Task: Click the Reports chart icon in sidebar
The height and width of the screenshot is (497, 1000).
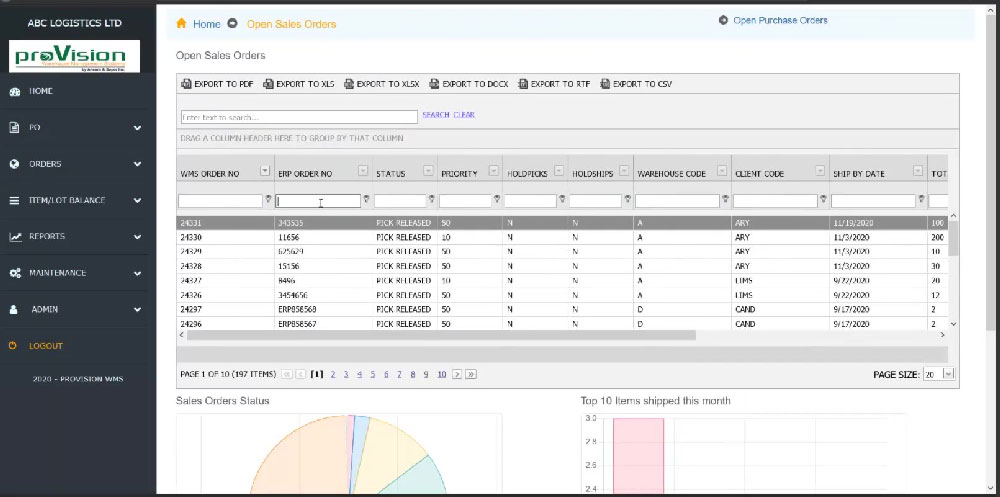Action: point(15,237)
